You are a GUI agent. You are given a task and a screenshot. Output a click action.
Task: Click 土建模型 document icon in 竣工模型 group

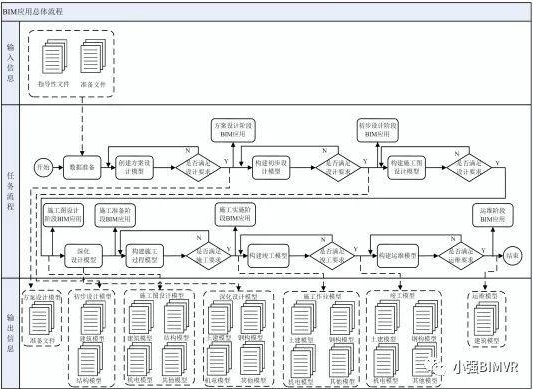coord(387,318)
